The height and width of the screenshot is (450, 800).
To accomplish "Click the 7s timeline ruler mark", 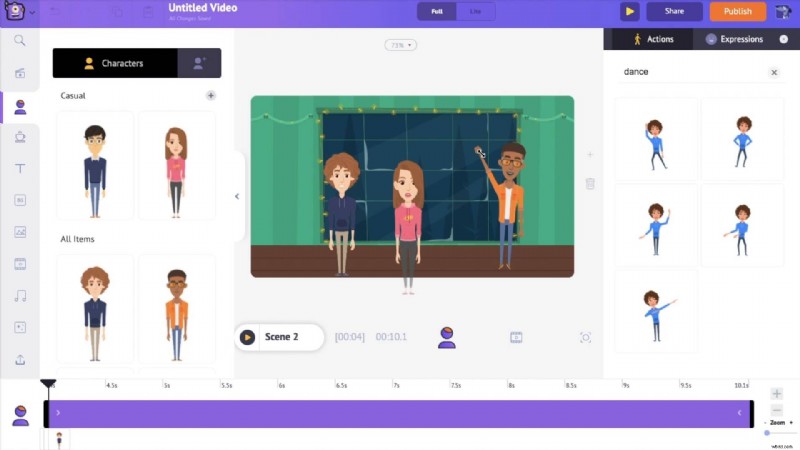I will tap(395, 385).
